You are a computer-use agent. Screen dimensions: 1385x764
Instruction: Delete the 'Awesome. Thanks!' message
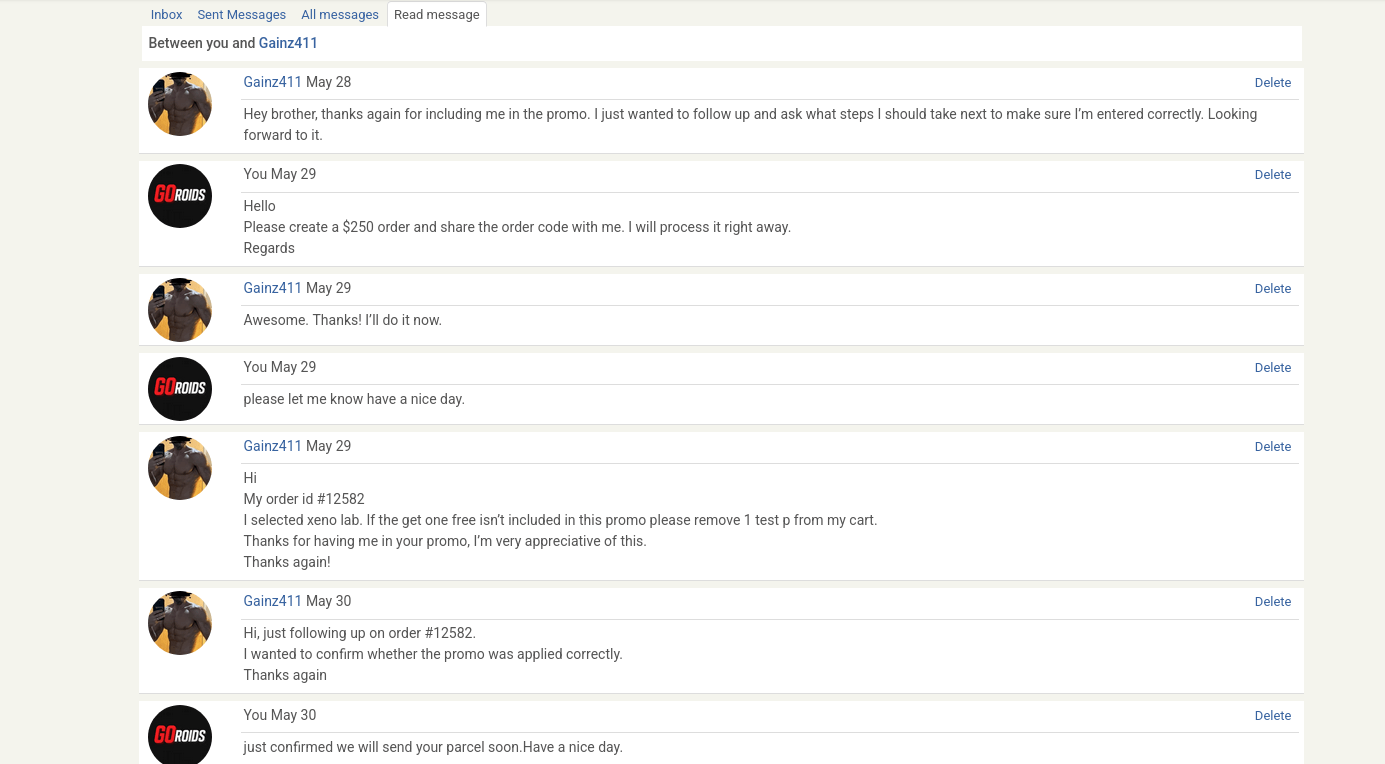(x=1273, y=289)
